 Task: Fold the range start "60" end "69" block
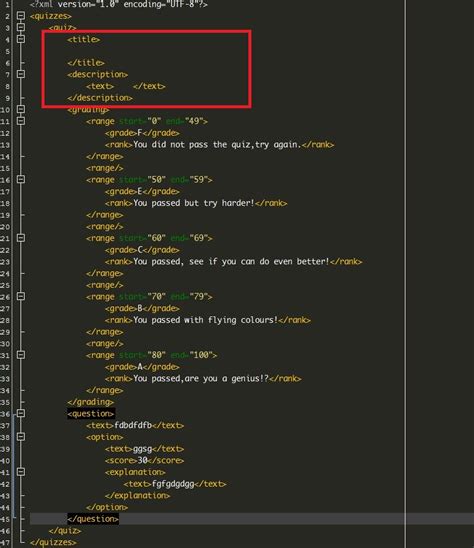tap(21, 238)
